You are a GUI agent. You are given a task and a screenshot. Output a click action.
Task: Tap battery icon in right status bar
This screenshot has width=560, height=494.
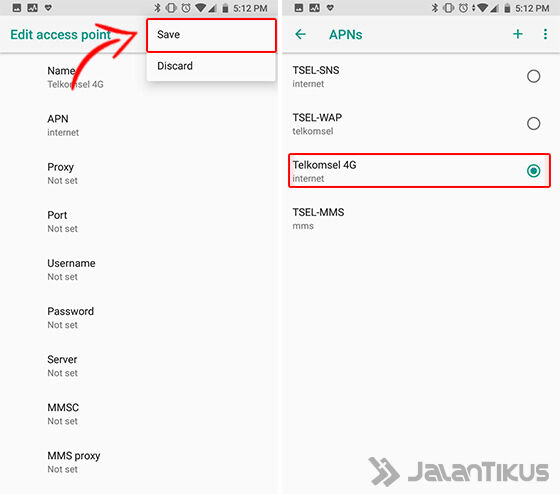click(x=507, y=8)
